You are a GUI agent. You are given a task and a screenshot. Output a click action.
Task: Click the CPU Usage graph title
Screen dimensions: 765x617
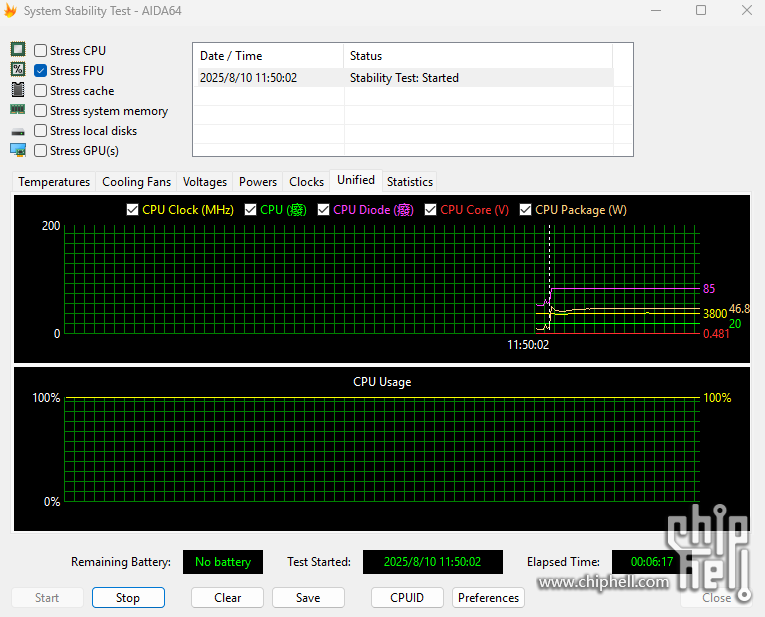point(382,382)
